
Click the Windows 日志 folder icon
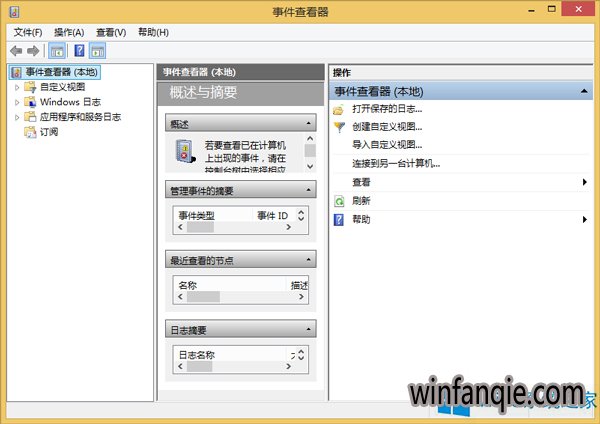[x=30, y=102]
